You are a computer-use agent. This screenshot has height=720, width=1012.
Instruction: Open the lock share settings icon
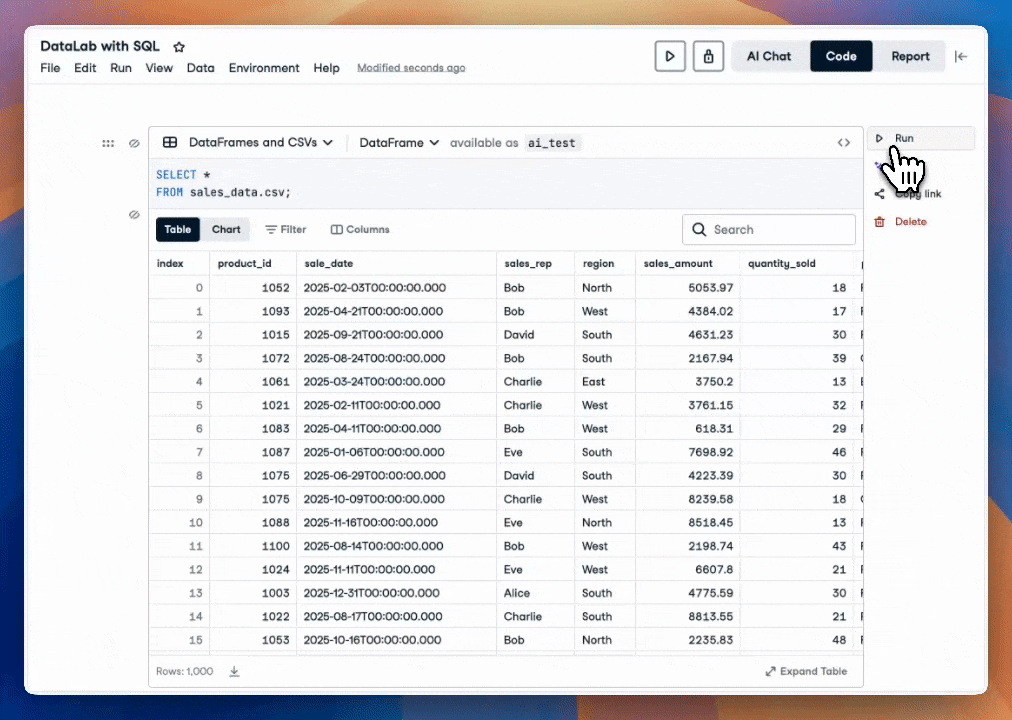708,56
